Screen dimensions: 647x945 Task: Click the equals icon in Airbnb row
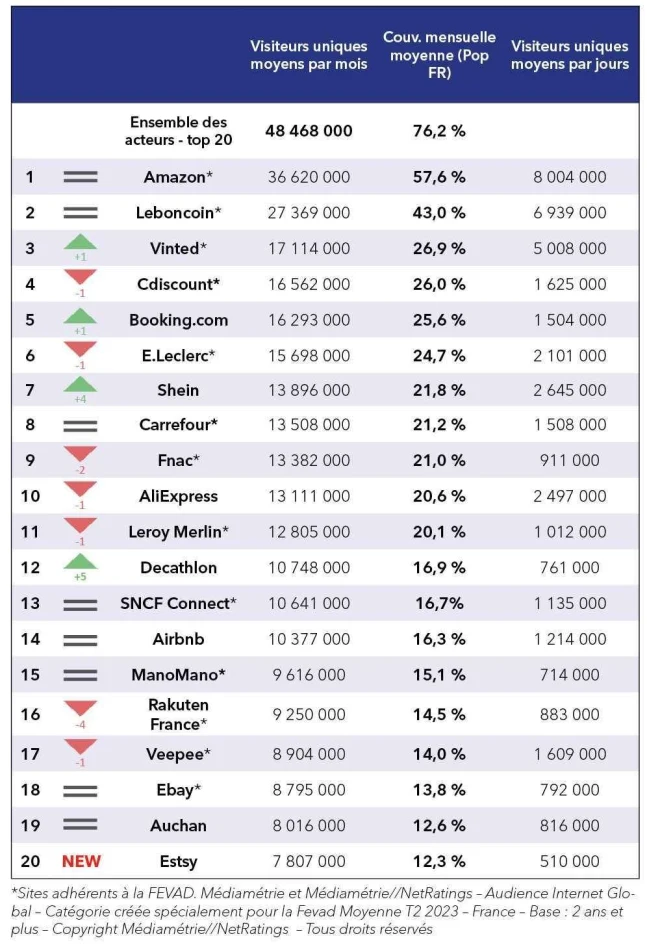click(80, 640)
